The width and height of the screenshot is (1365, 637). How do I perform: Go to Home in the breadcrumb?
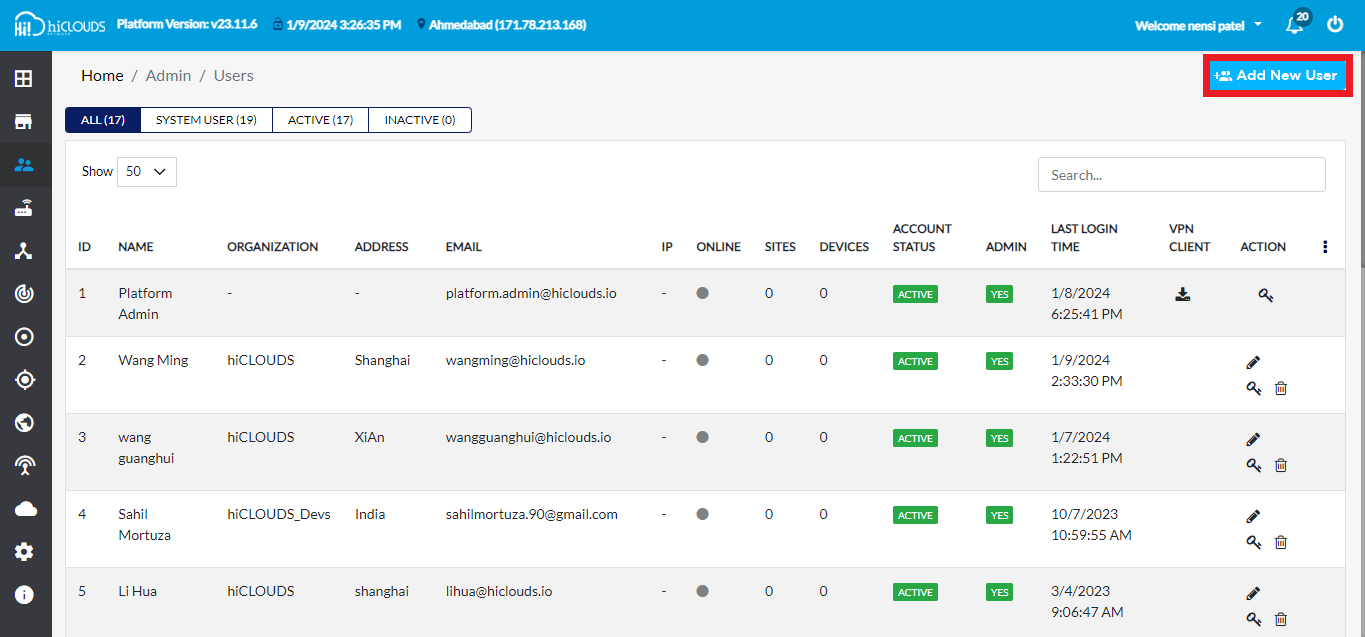(102, 76)
